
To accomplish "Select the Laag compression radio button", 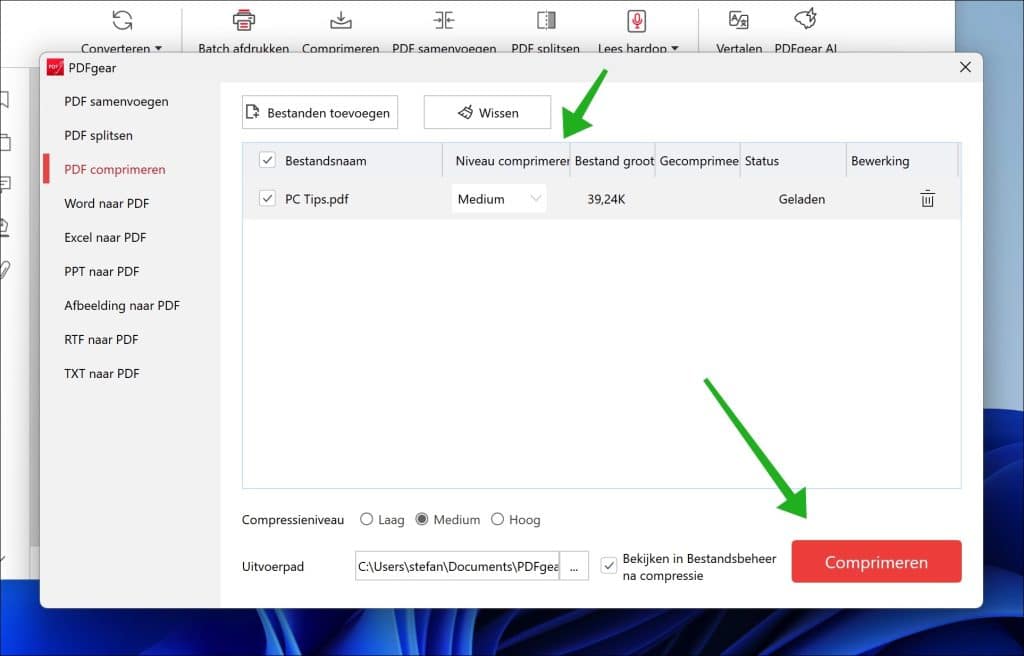I will (366, 519).
